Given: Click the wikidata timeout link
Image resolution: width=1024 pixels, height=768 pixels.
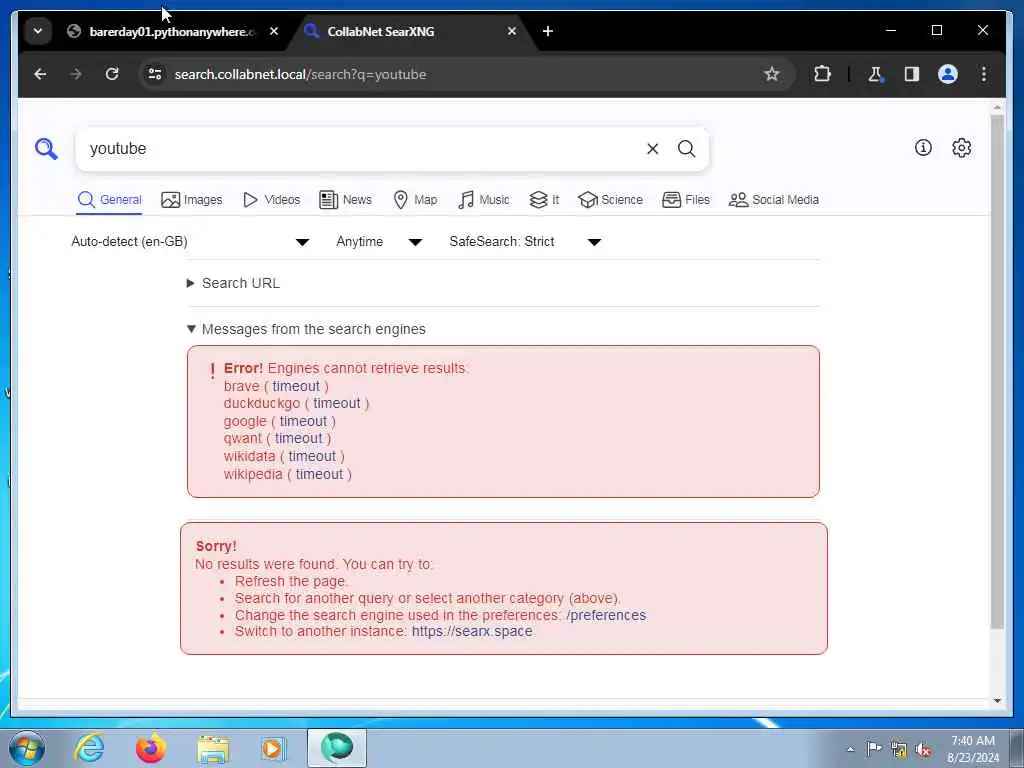Looking at the screenshot, I should click(x=312, y=456).
